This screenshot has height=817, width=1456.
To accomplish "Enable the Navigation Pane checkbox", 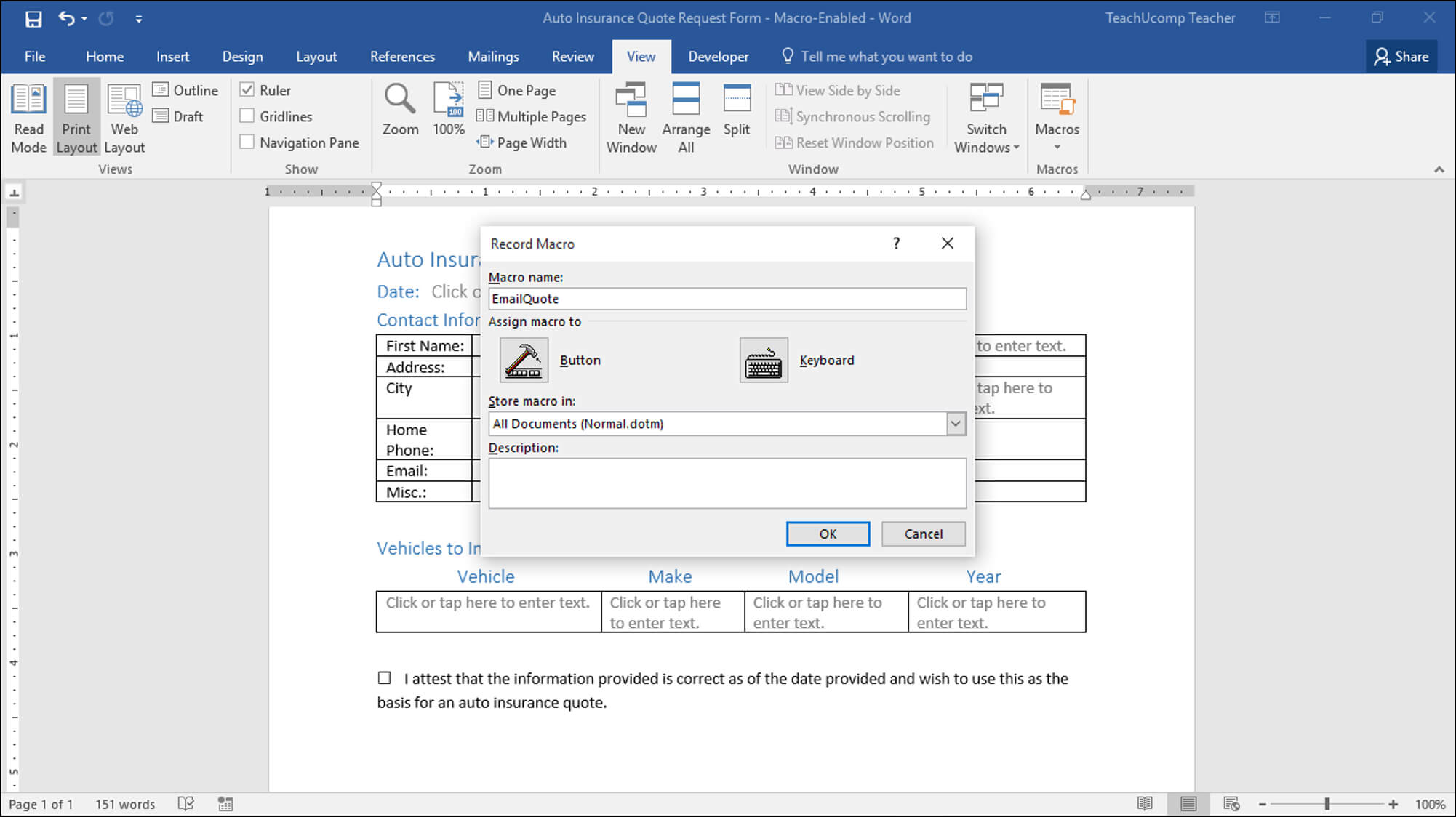I will pos(247,142).
